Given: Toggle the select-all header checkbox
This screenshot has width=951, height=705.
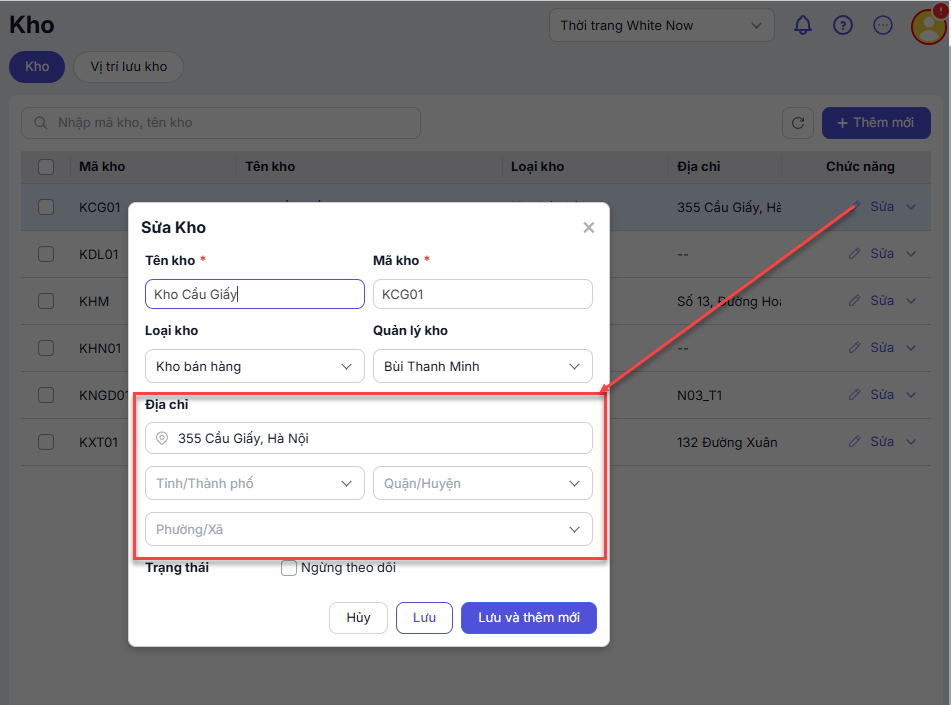Looking at the screenshot, I should coord(46,167).
